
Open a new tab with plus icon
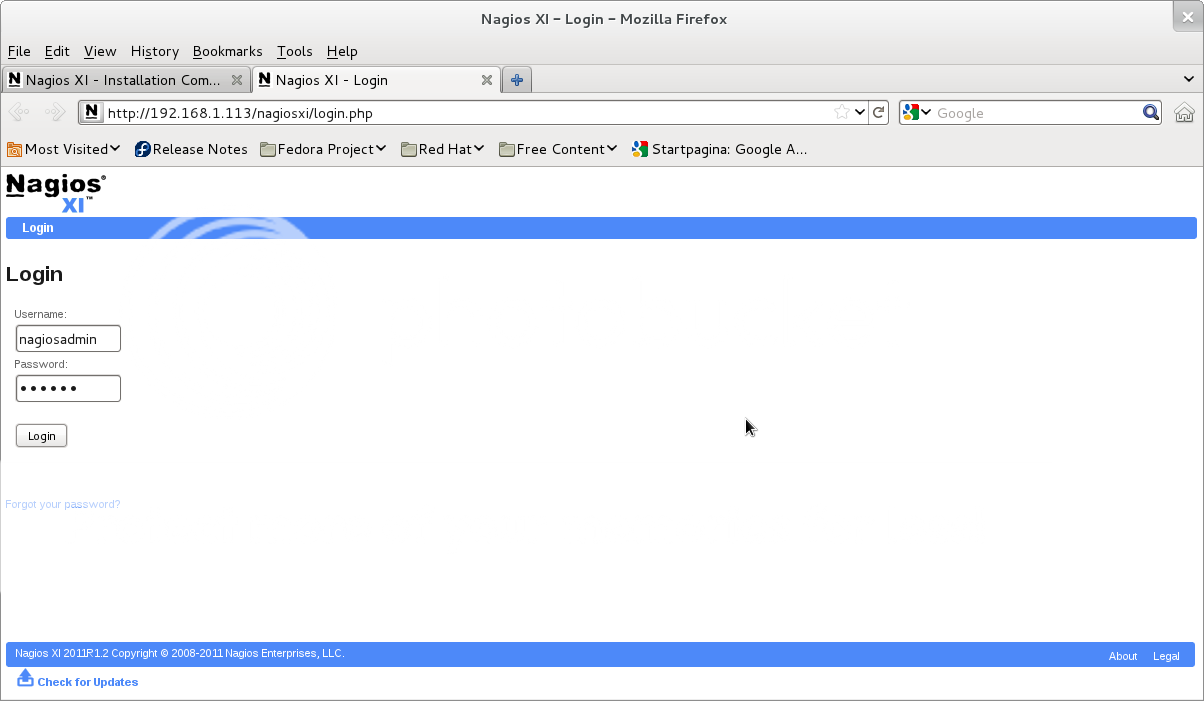coord(517,80)
